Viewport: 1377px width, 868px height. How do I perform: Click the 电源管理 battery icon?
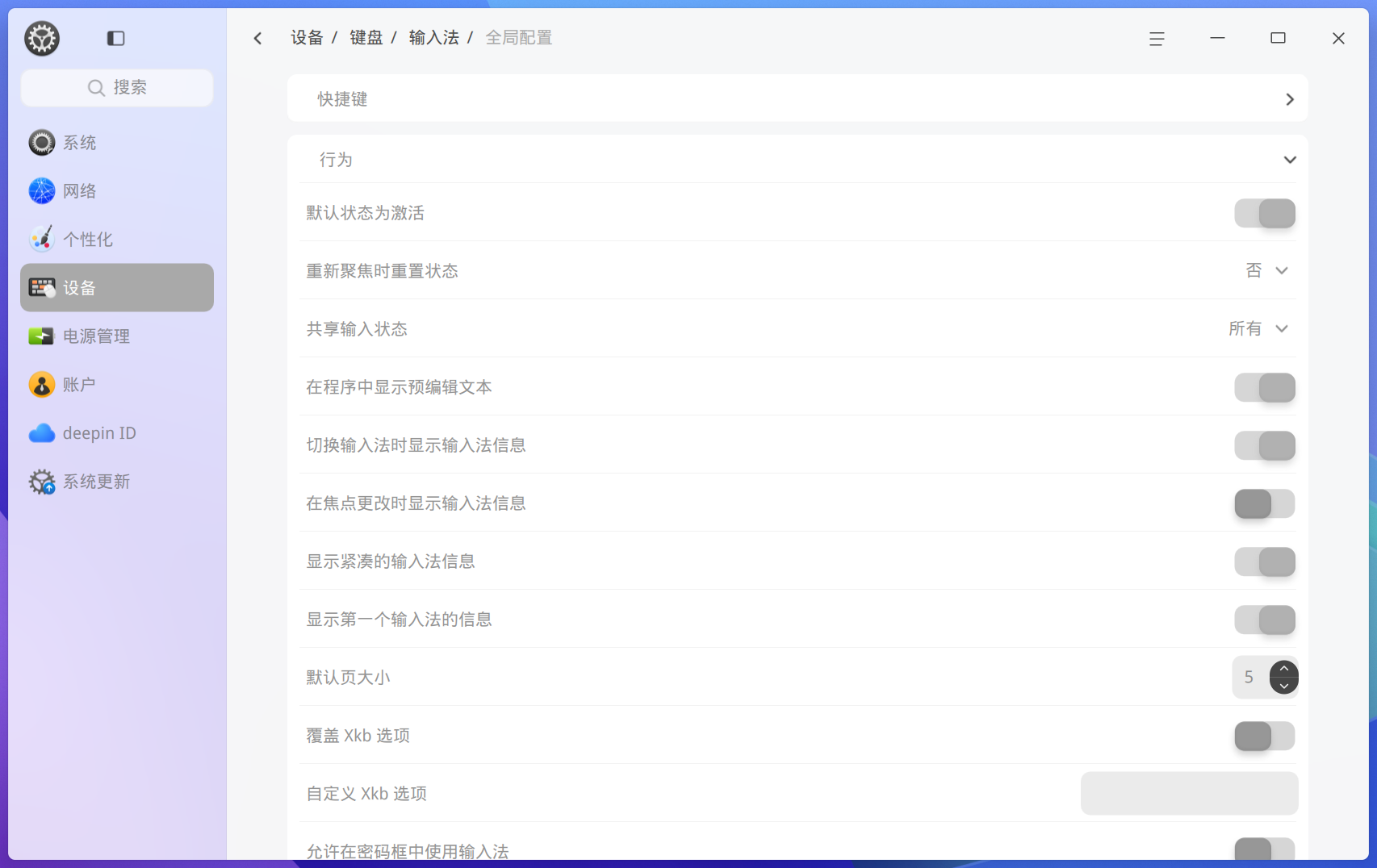pos(42,336)
